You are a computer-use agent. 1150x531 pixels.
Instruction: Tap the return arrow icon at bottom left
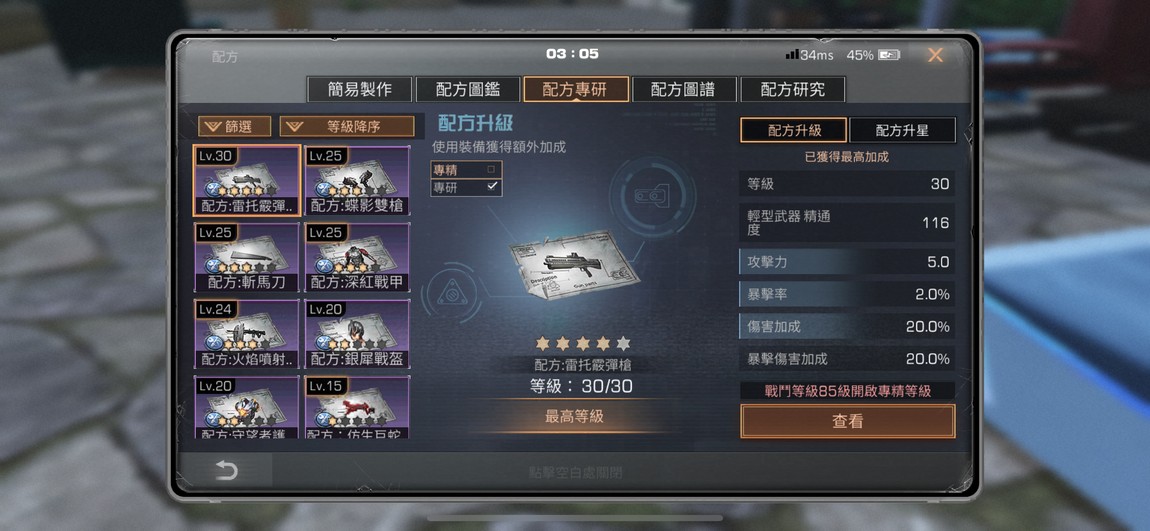coord(227,471)
